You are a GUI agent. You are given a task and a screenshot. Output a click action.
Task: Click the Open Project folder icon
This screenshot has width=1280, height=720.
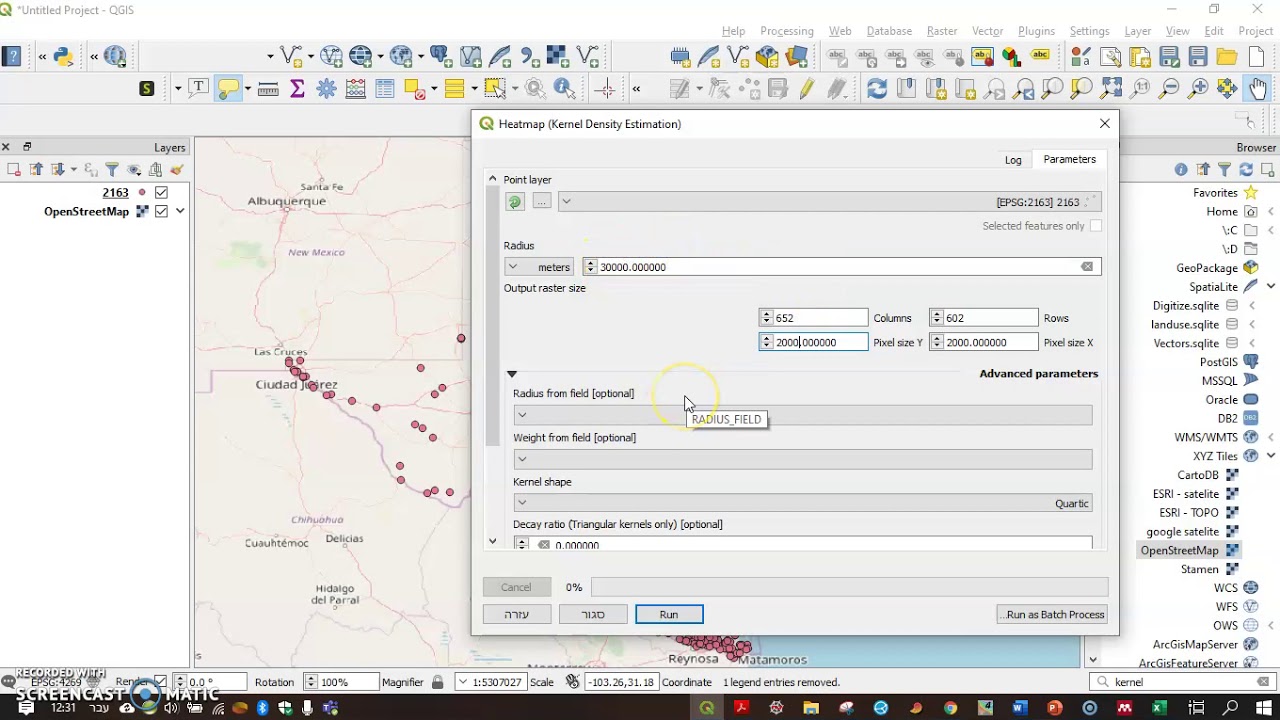(1227, 57)
